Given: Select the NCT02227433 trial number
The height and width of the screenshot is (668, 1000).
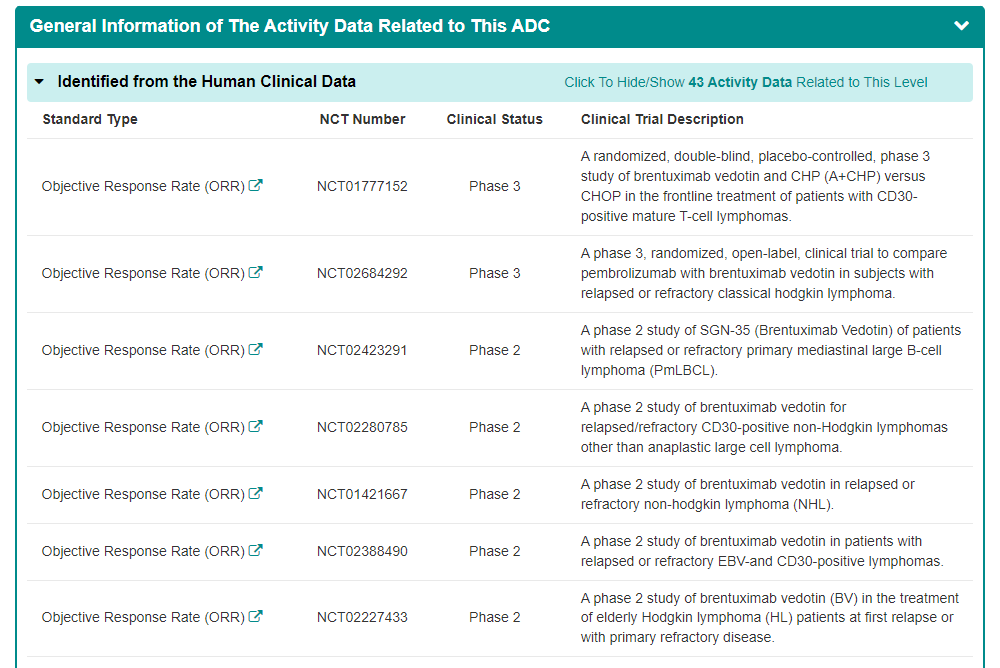Looking at the screenshot, I should tap(362, 617).
